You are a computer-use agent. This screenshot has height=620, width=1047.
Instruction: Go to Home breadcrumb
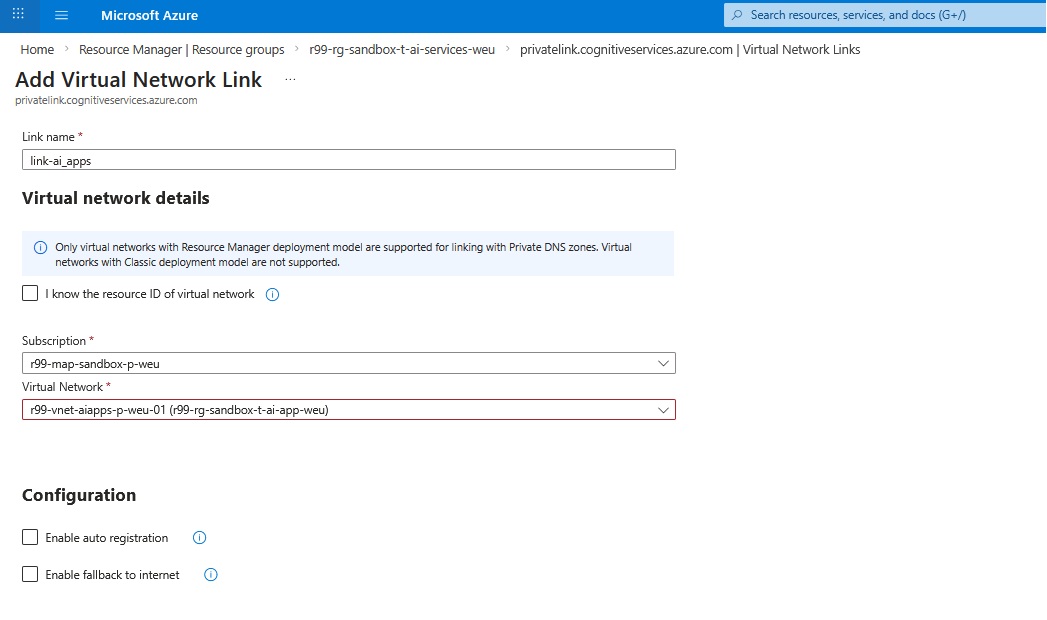tap(37, 50)
